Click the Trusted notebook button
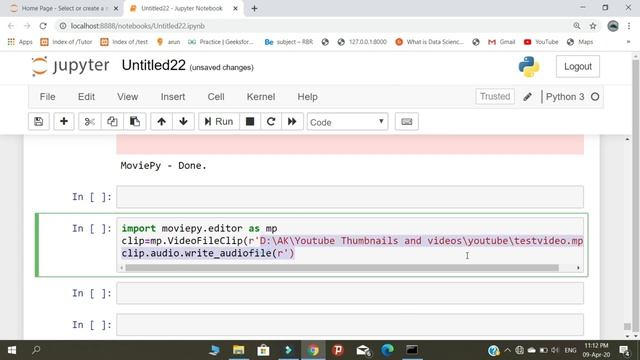The width and height of the screenshot is (640, 360). click(x=495, y=97)
